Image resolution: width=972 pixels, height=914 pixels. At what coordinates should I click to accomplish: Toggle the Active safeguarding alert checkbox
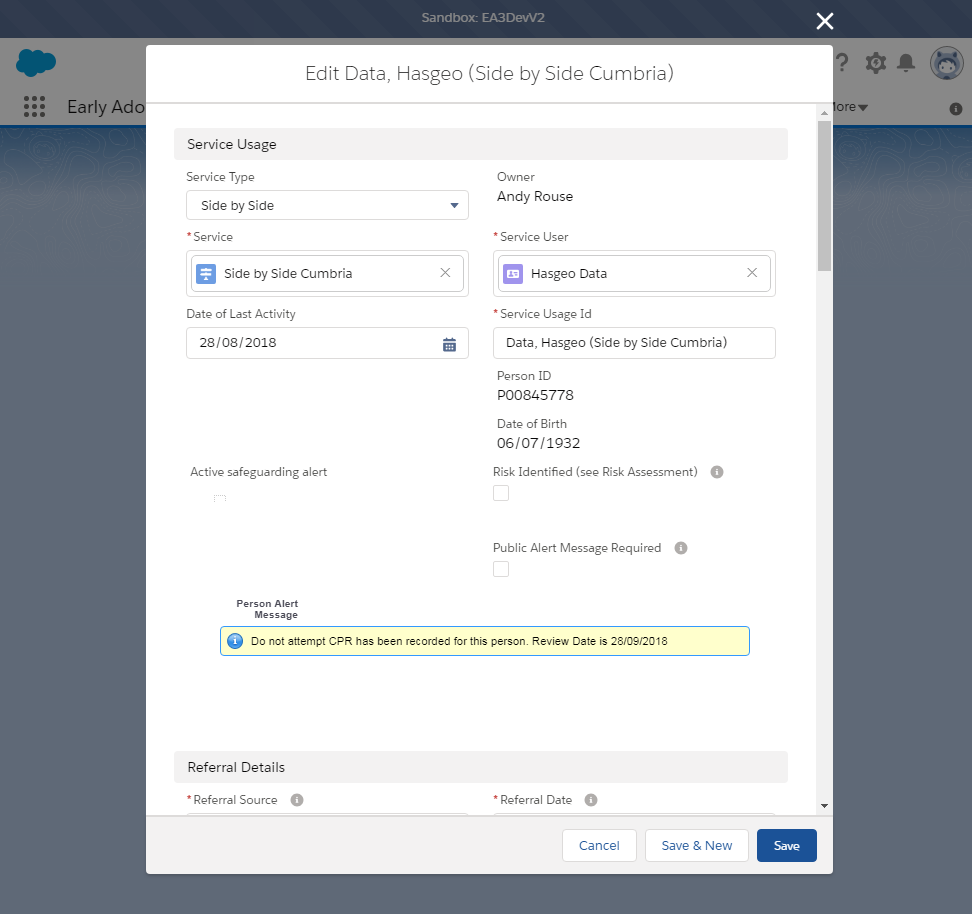[x=220, y=497]
